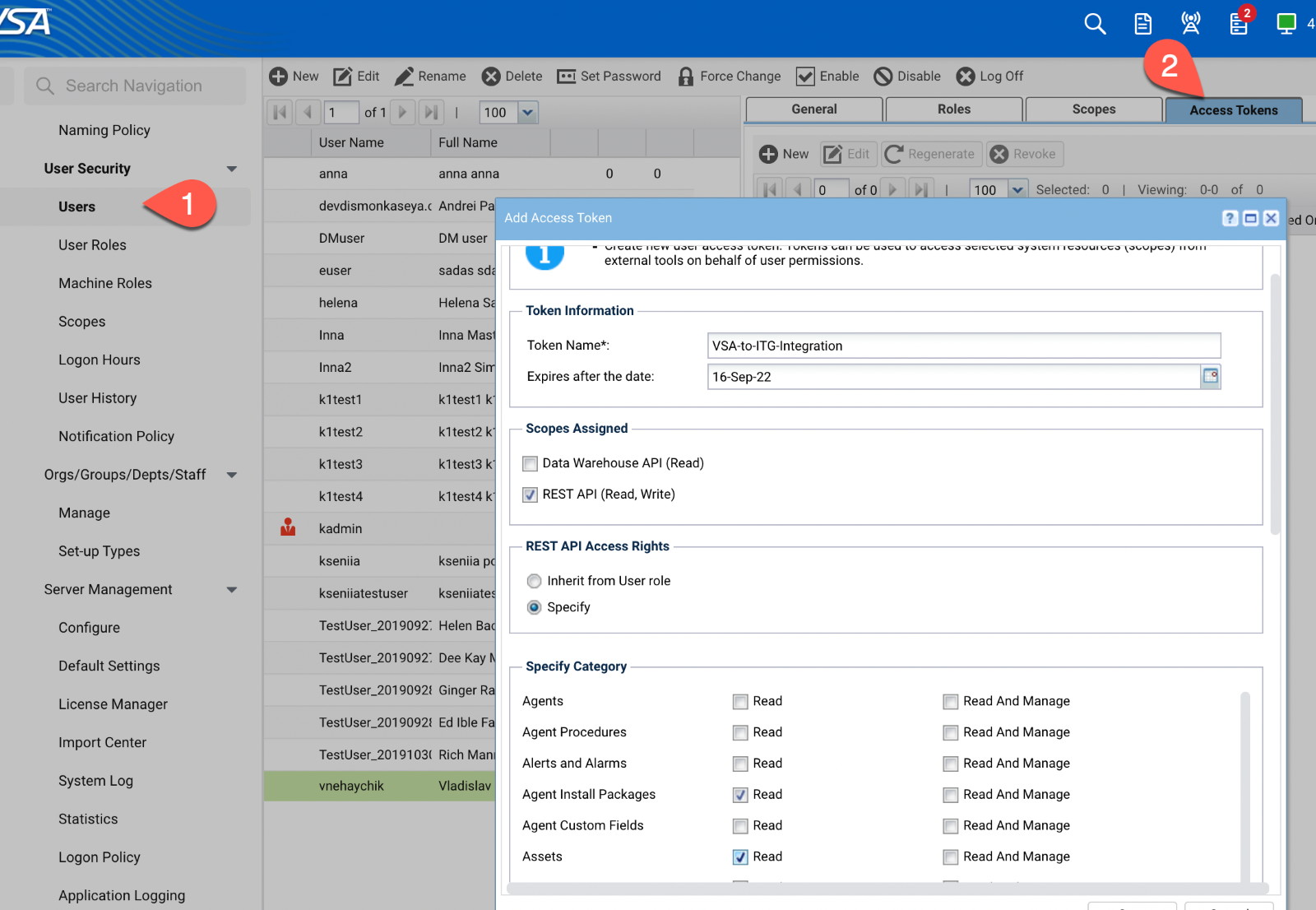1316x910 pixels.
Task: Switch to the Roles tab
Action: pos(954,109)
